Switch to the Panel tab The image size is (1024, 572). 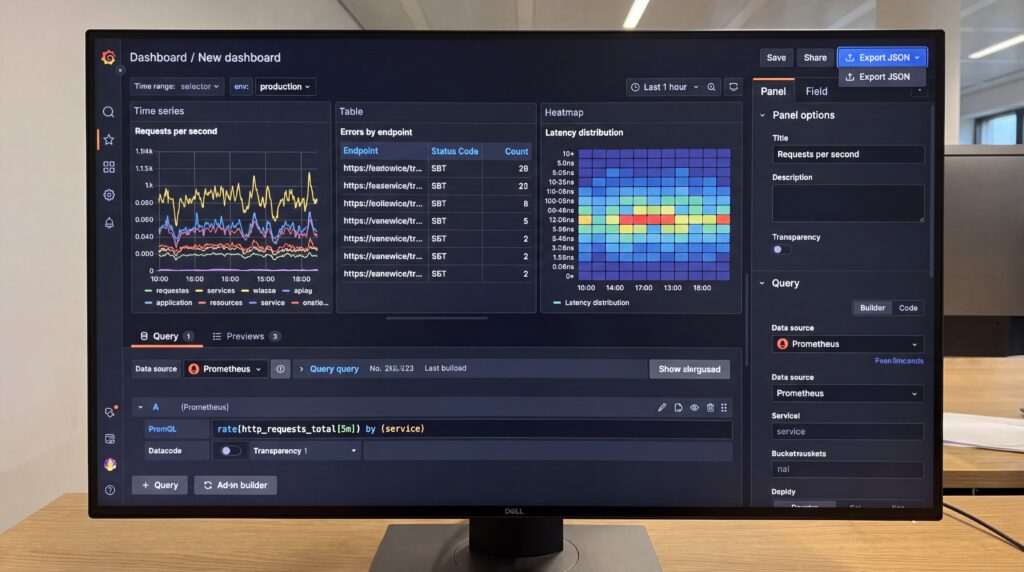point(773,91)
